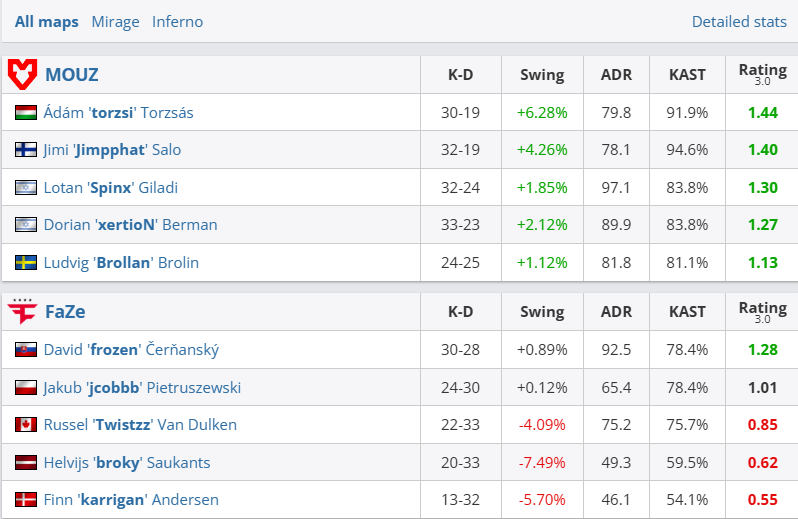
Task: Select the Inferno map tab
Action: pos(177,22)
